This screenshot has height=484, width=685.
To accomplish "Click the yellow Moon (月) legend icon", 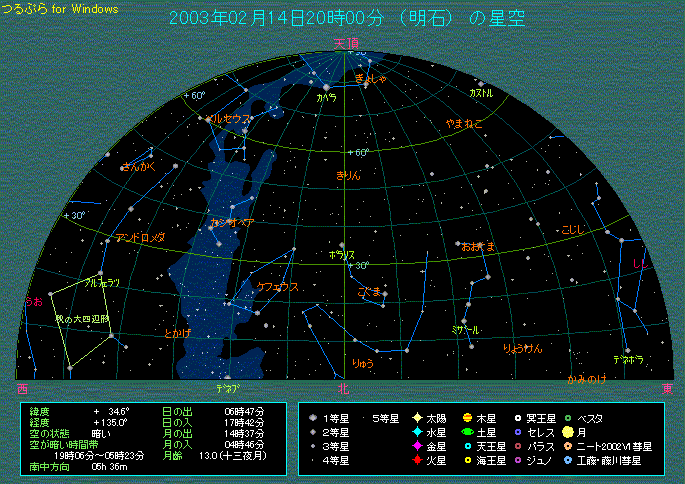I will 567,432.
